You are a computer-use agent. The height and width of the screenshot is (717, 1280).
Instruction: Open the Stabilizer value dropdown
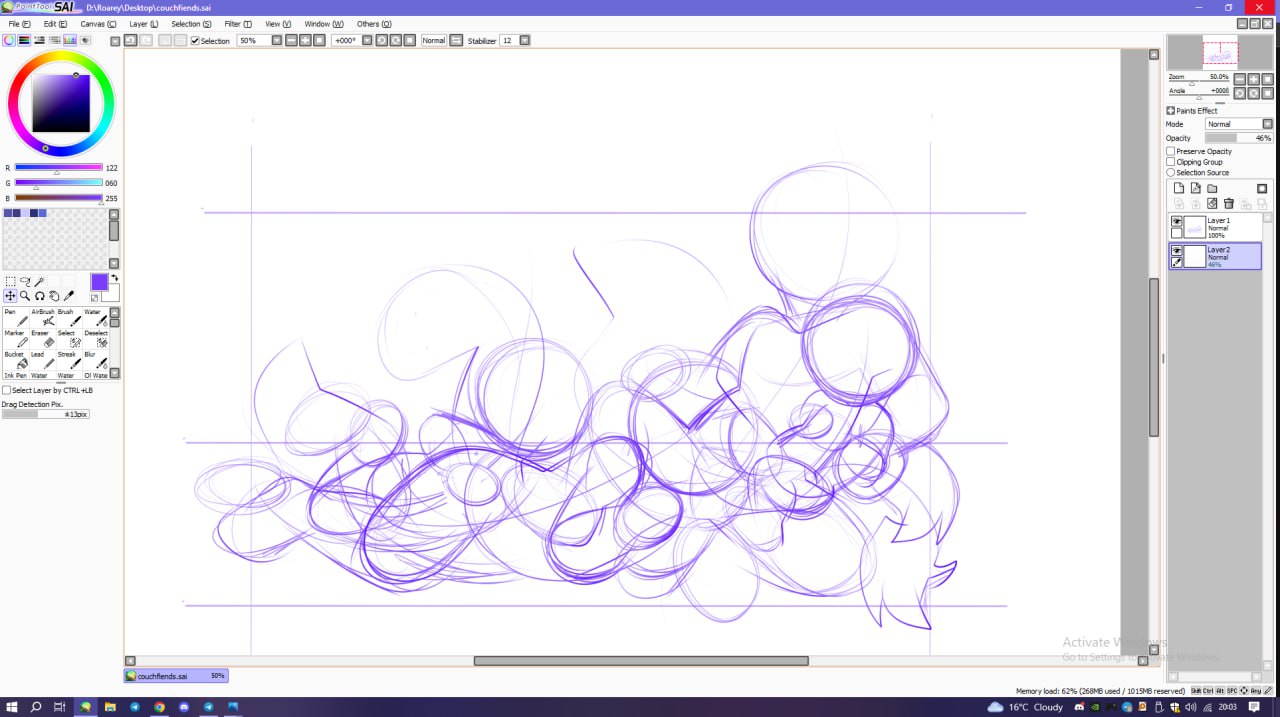525,41
